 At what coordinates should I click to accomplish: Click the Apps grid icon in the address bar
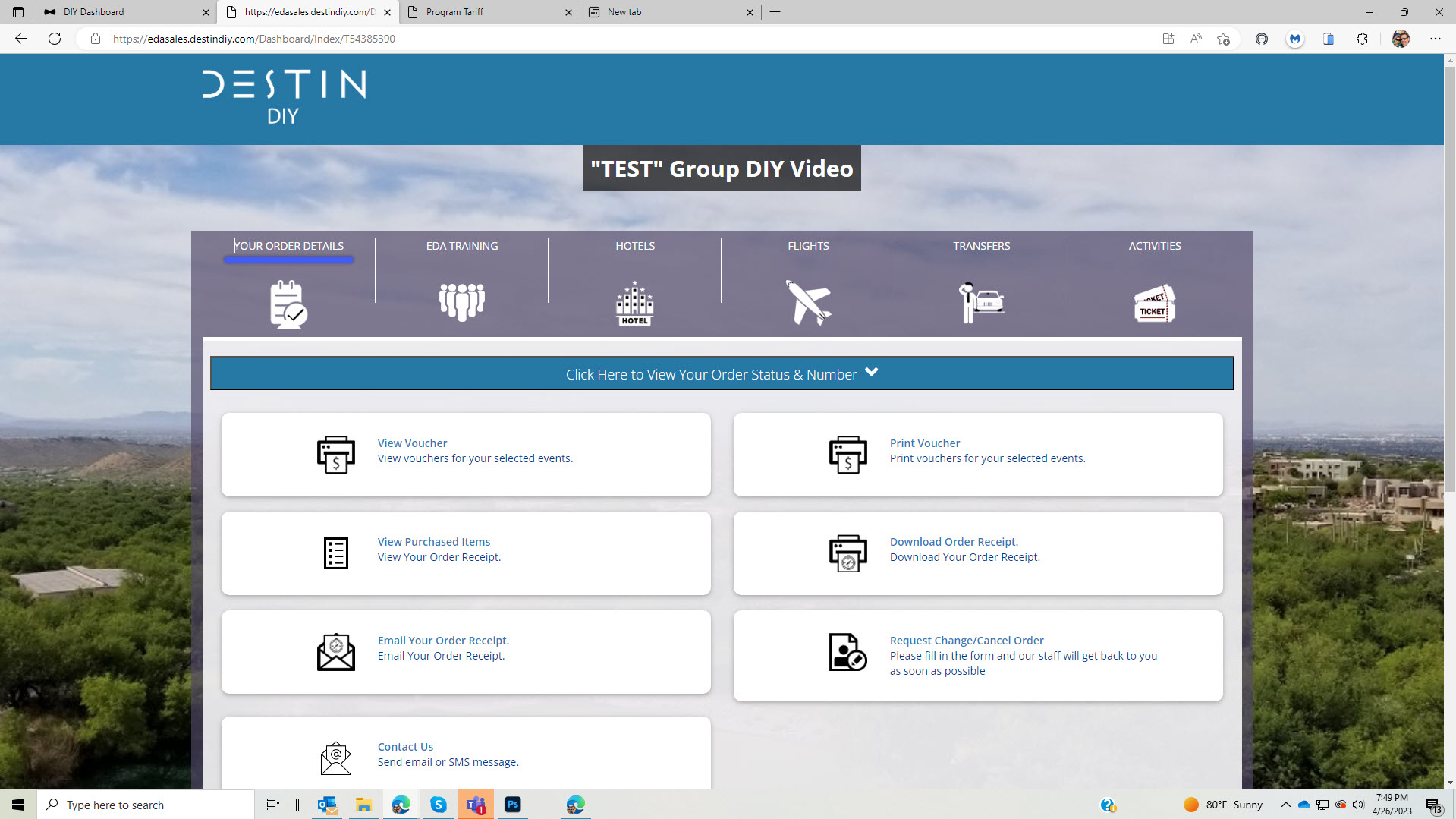tap(1168, 39)
